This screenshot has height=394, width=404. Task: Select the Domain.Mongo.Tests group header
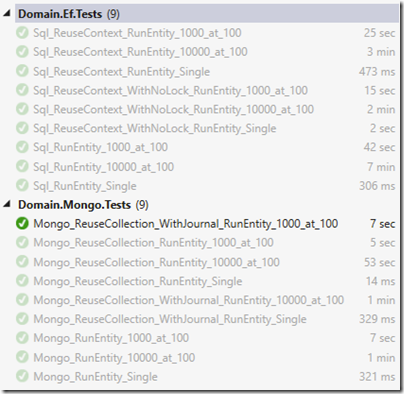pyautogui.click(x=83, y=205)
